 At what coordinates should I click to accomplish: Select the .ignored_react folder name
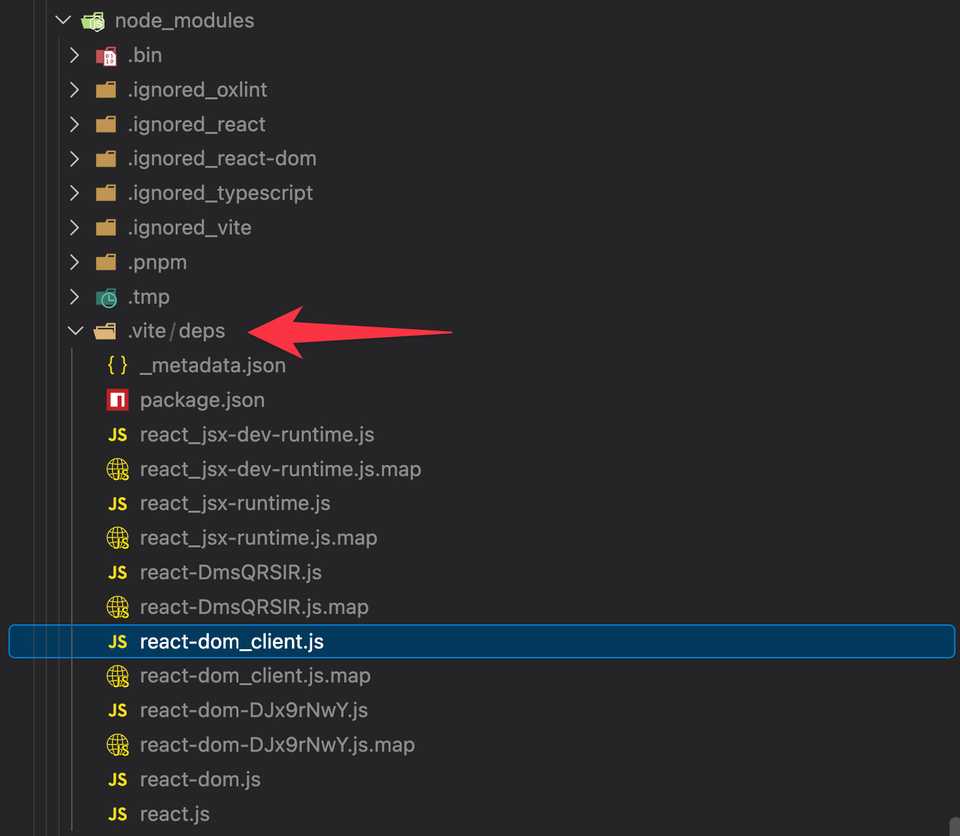[197, 124]
